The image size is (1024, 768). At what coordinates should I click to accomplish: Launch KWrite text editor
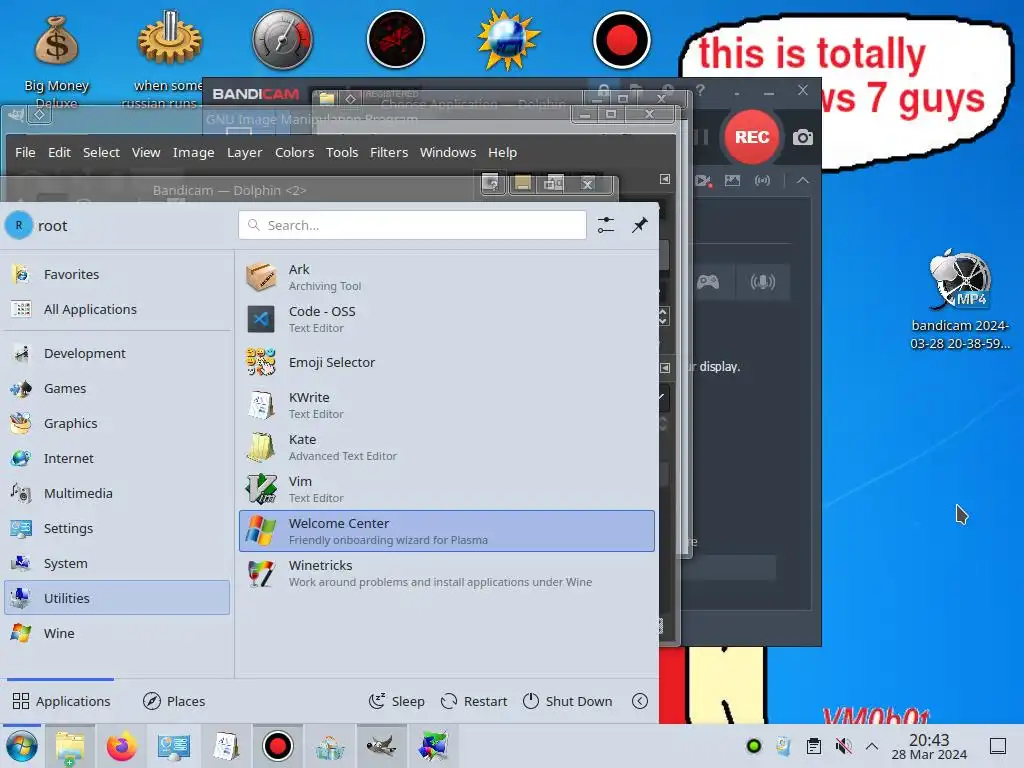point(447,405)
